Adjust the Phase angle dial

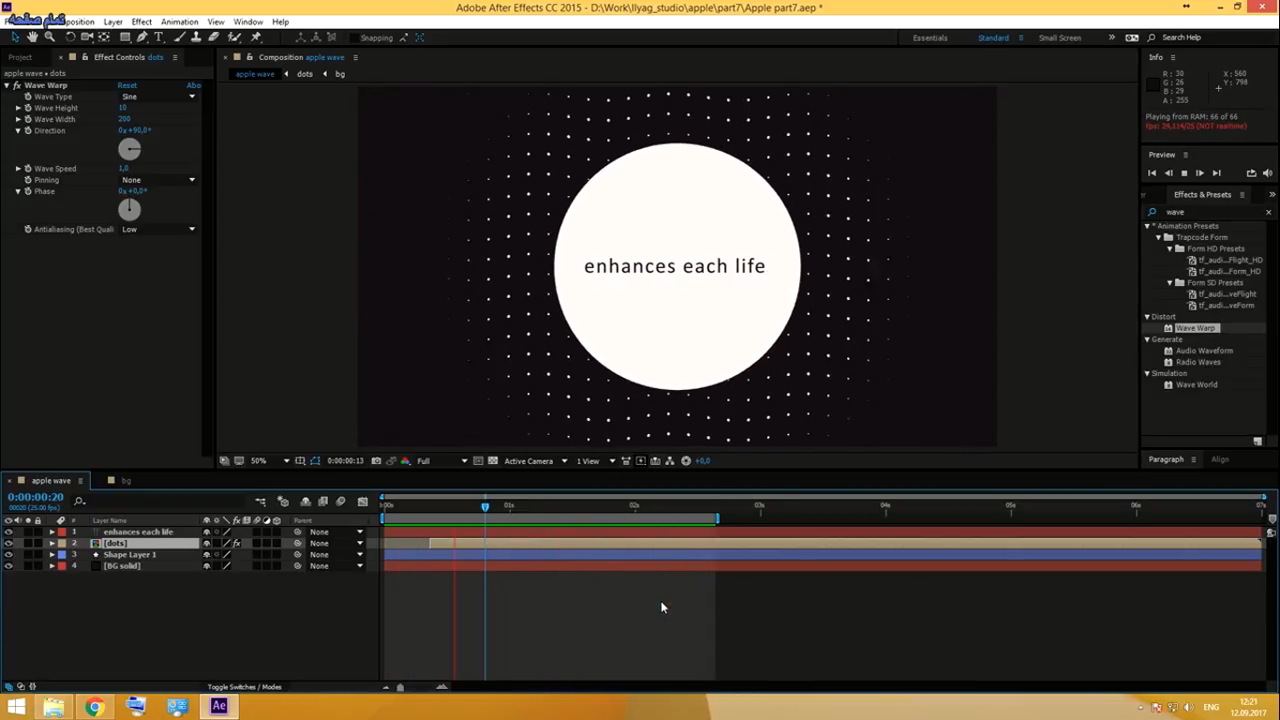[129, 209]
